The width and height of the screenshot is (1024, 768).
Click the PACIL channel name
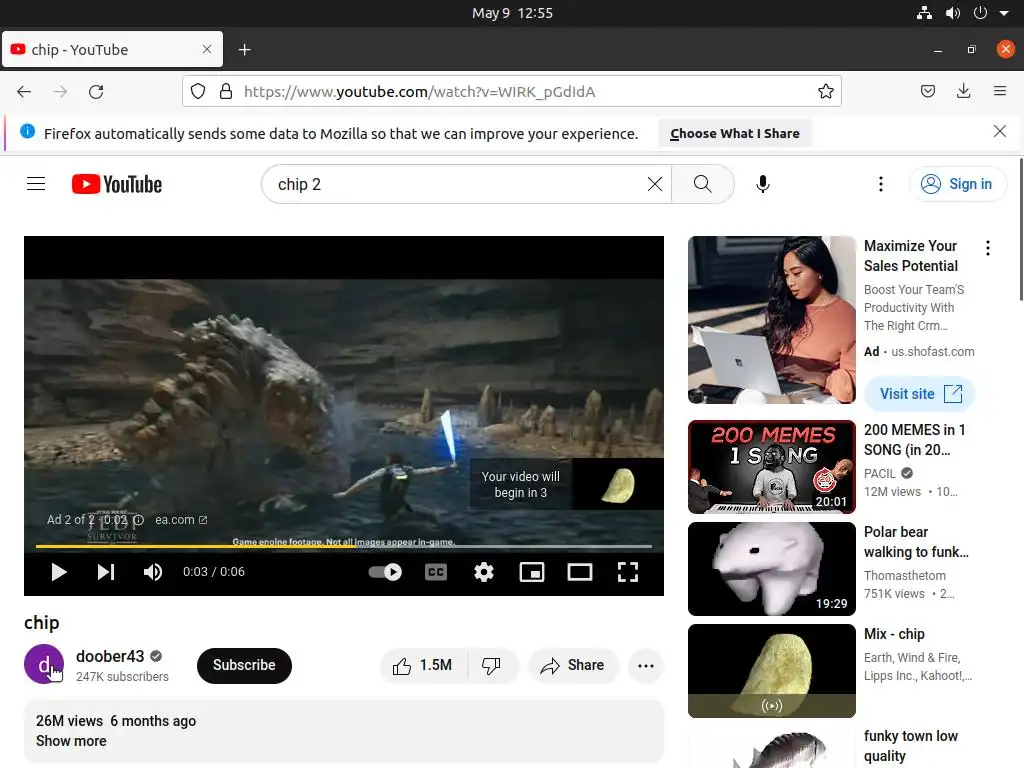click(x=880, y=473)
